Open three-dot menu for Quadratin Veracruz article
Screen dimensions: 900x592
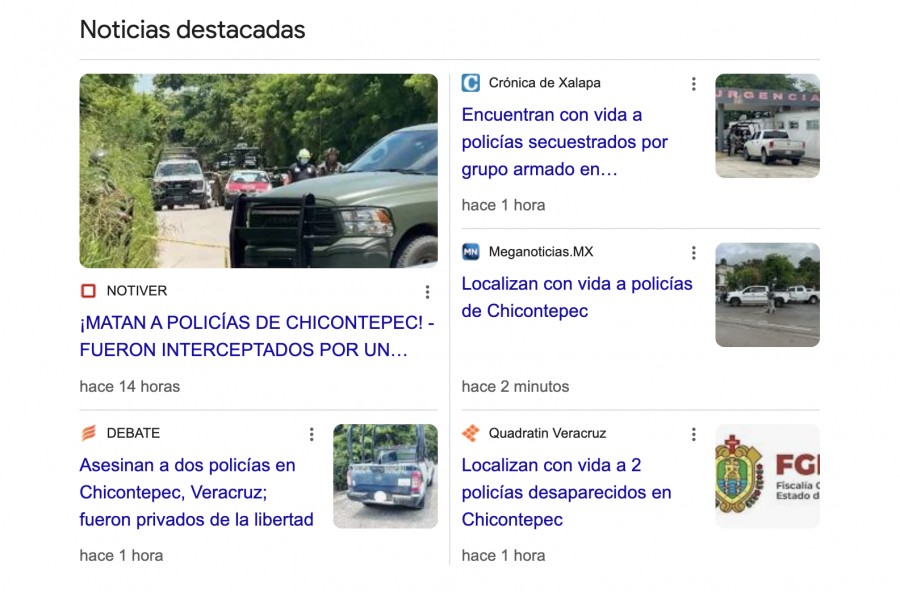point(693,434)
